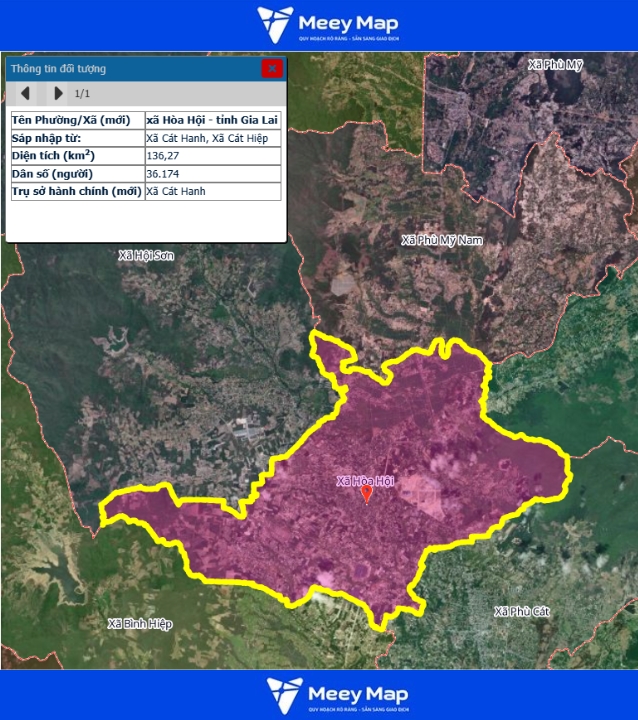Click the Thông tin đối tượng title bar
Image resolution: width=638 pixels, height=720 pixels.
coord(130,69)
